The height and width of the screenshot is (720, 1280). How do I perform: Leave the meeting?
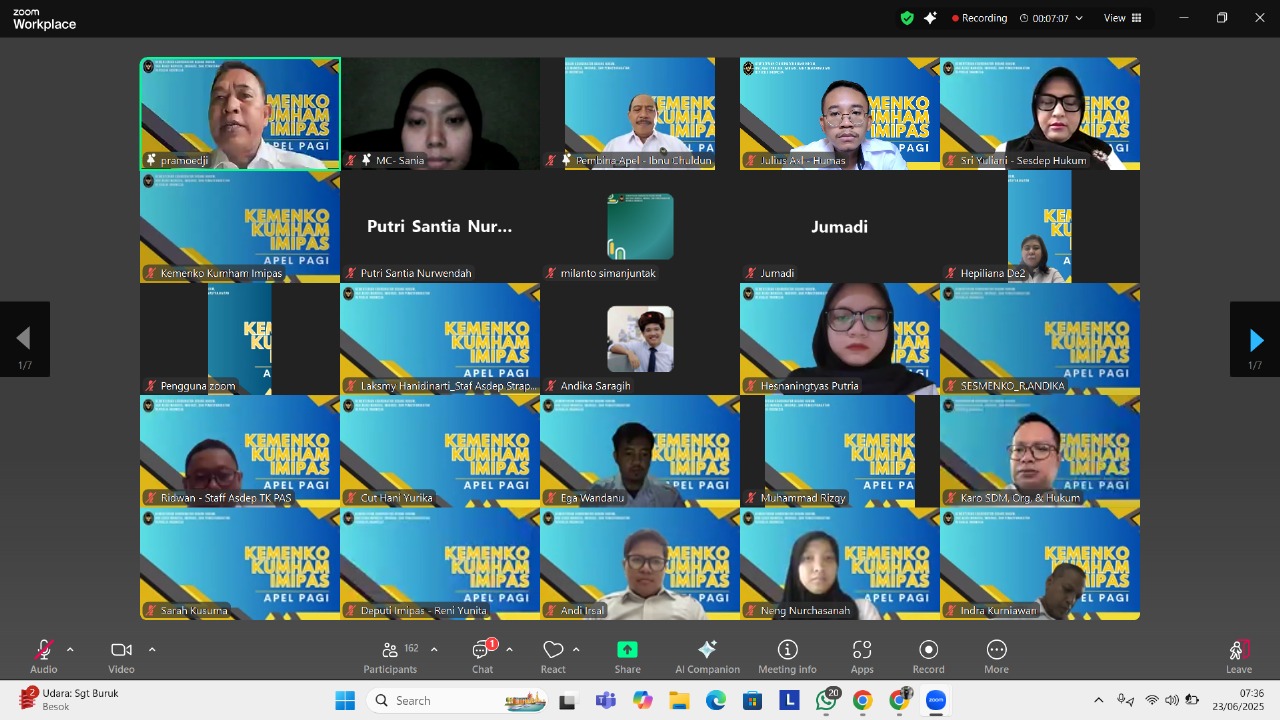1238,656
